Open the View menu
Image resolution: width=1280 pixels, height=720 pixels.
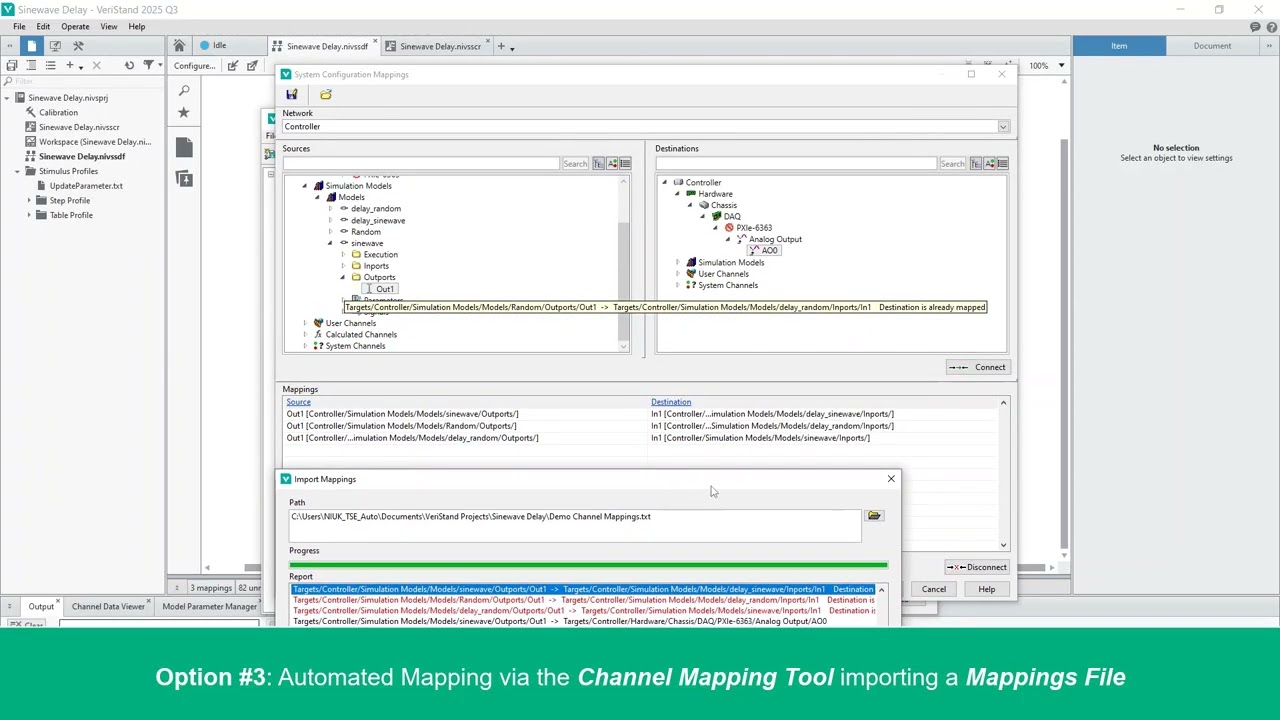[x=108, y=27]
